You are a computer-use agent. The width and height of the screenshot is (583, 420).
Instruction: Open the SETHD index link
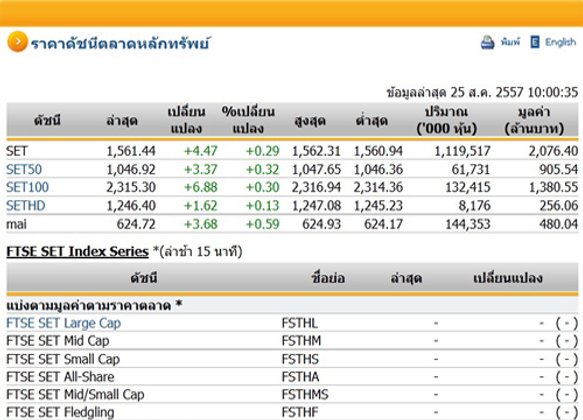pos(26,206)
